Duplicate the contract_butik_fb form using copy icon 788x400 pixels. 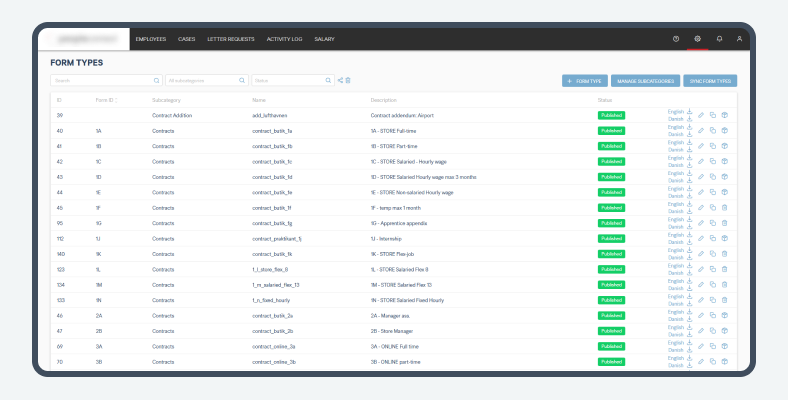click(x=713, y=146)
